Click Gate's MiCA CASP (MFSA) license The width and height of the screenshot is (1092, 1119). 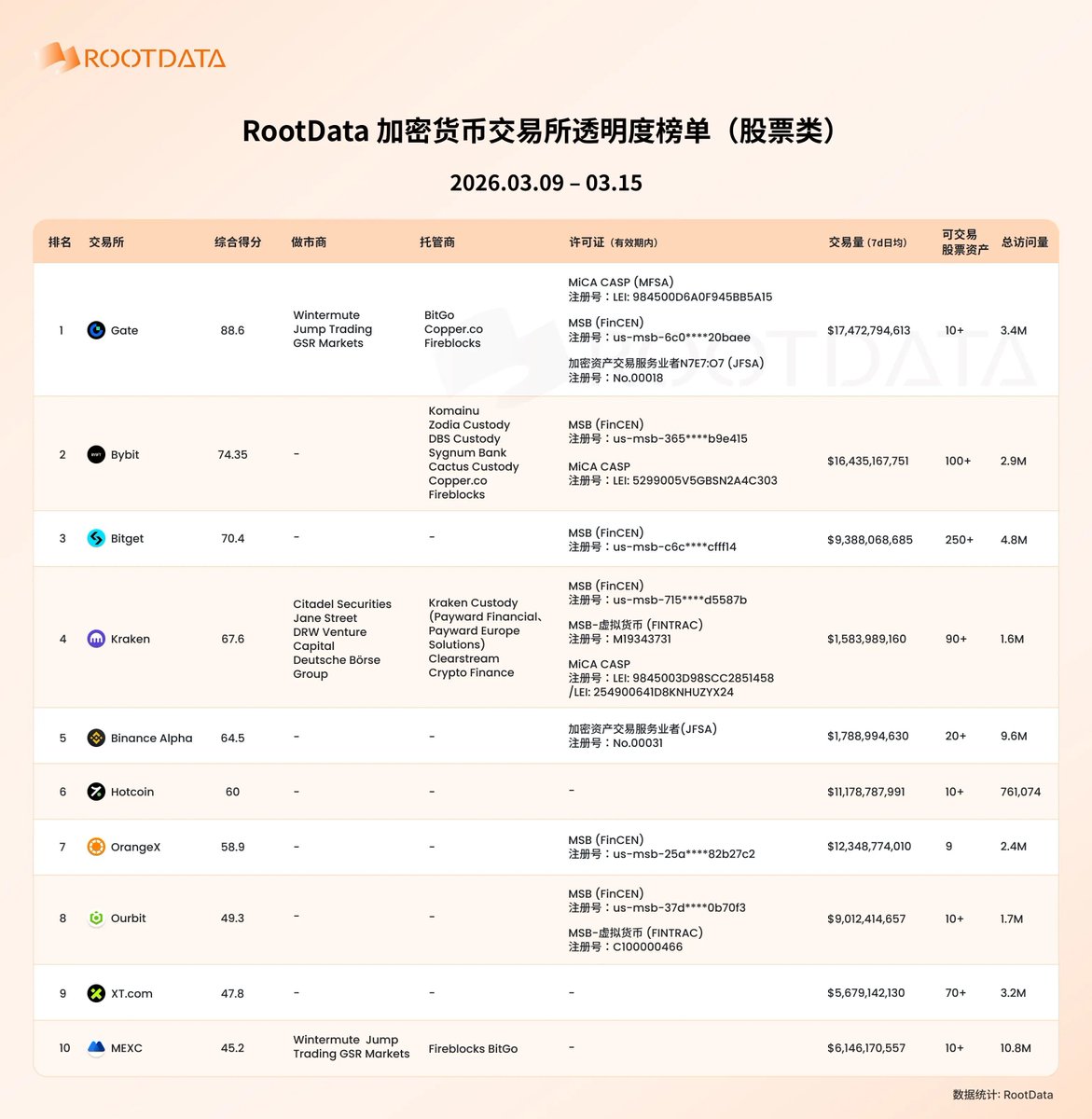click(x=621, y=283)
